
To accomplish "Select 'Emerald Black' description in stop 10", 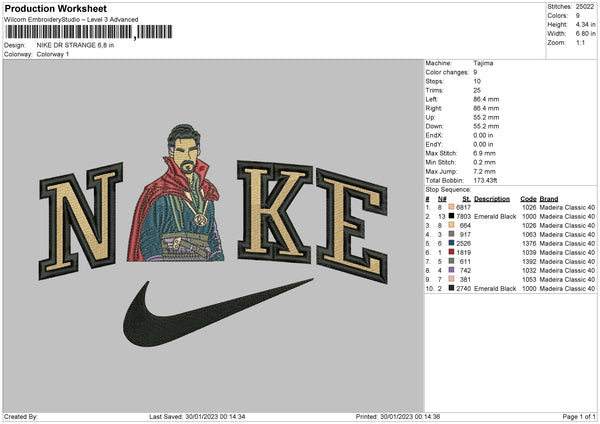I will (495, 288).
